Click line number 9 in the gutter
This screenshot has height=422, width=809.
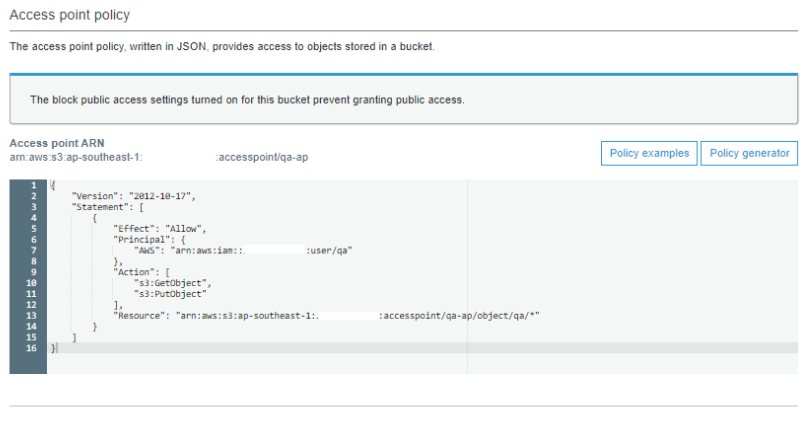34,271
